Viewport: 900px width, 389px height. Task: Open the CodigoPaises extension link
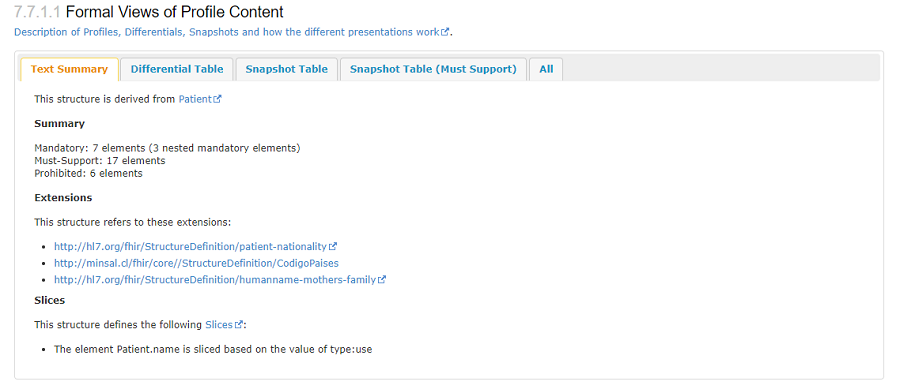(x=196, y=263)
